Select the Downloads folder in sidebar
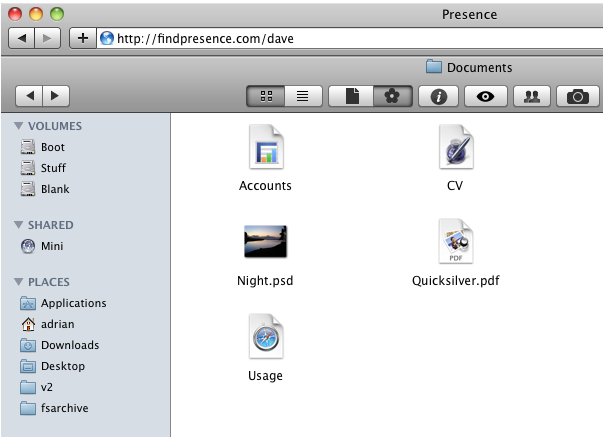 69,345
